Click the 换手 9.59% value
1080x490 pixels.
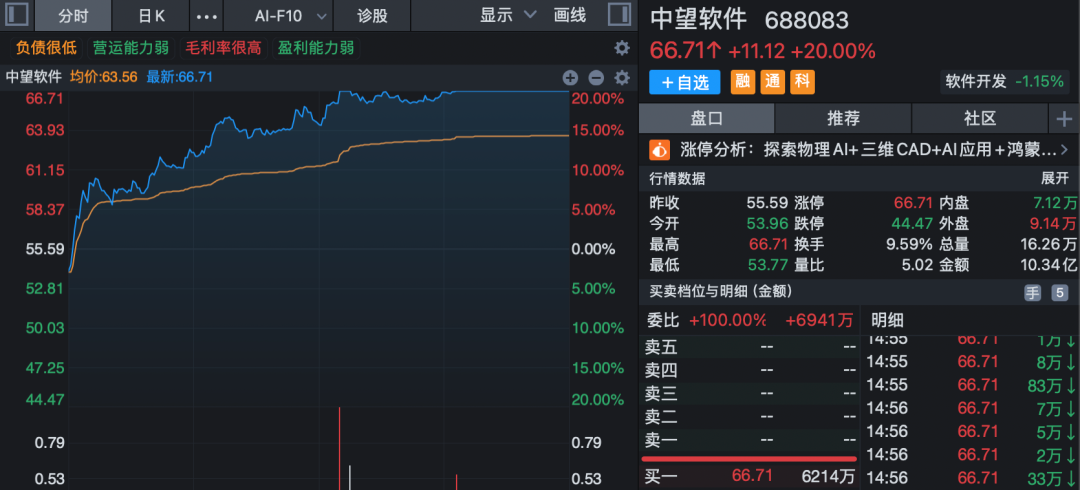coord(908,244)
